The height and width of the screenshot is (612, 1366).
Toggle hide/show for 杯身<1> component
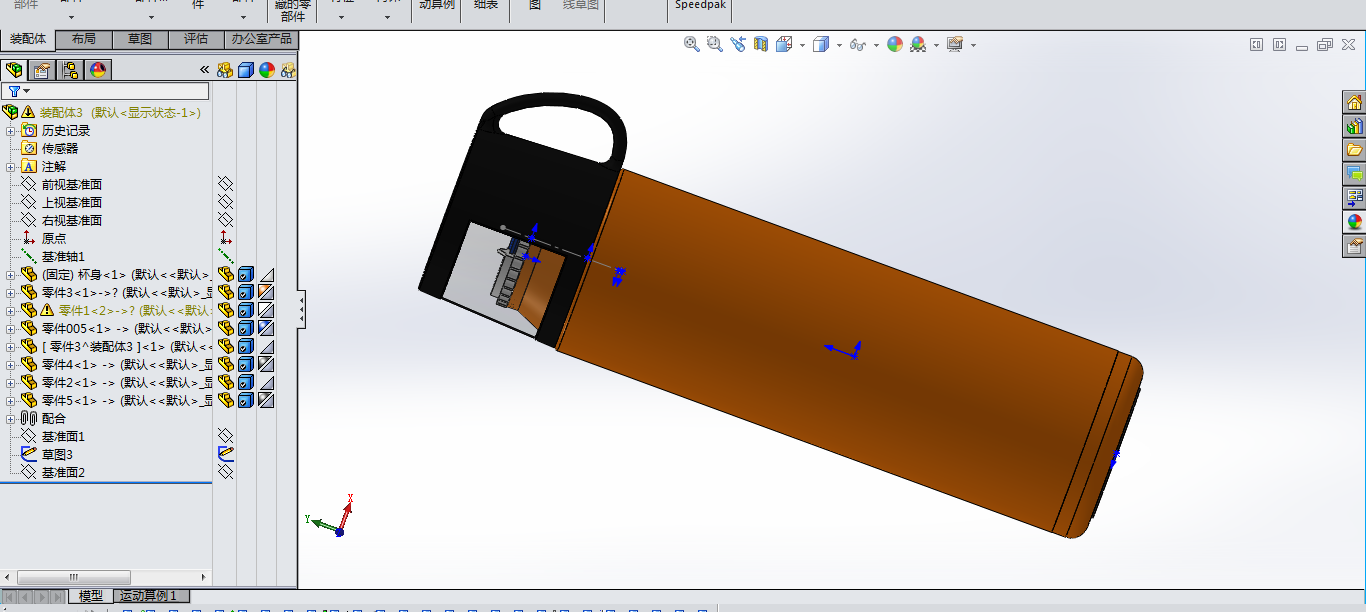pyautogui.click(x=246, y=274)
